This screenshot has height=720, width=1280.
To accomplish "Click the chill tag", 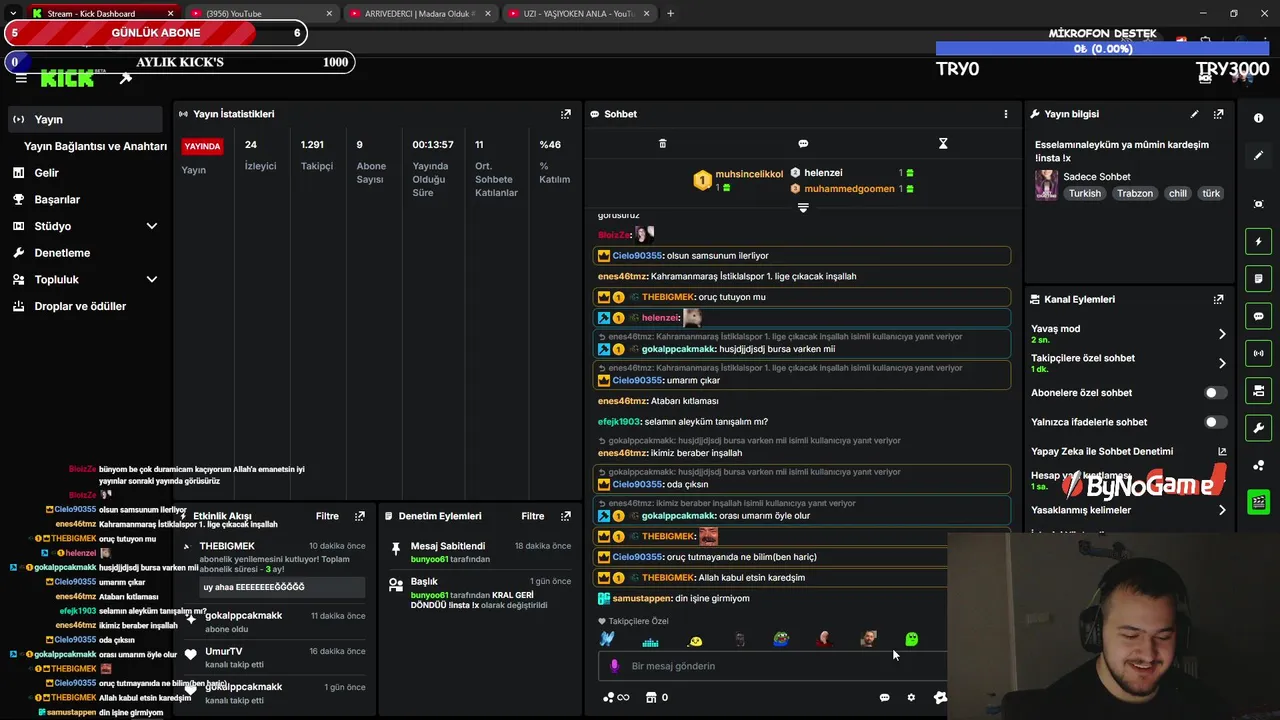I will coord(1178,194).
